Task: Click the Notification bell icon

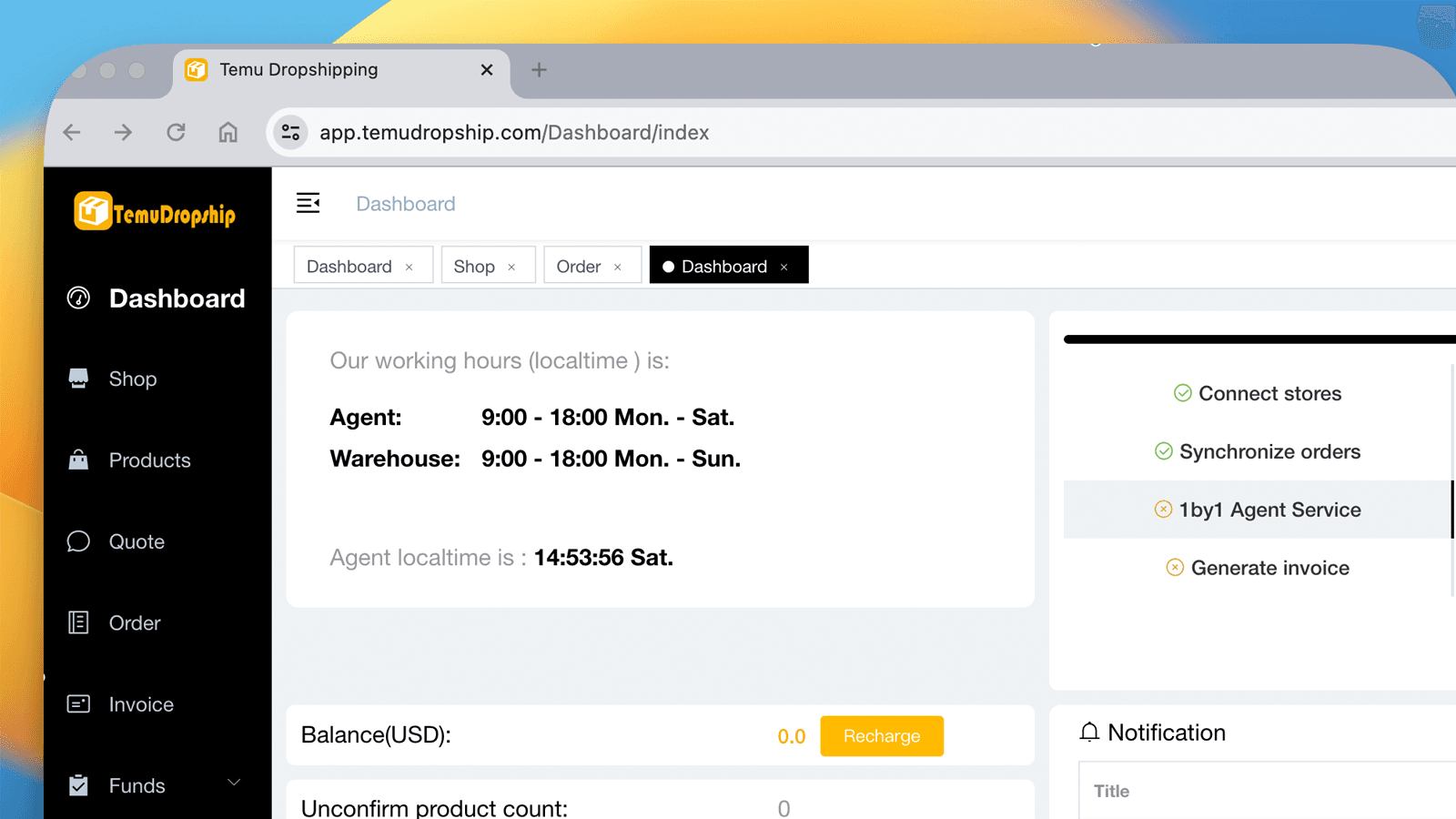Action: 1089,731
